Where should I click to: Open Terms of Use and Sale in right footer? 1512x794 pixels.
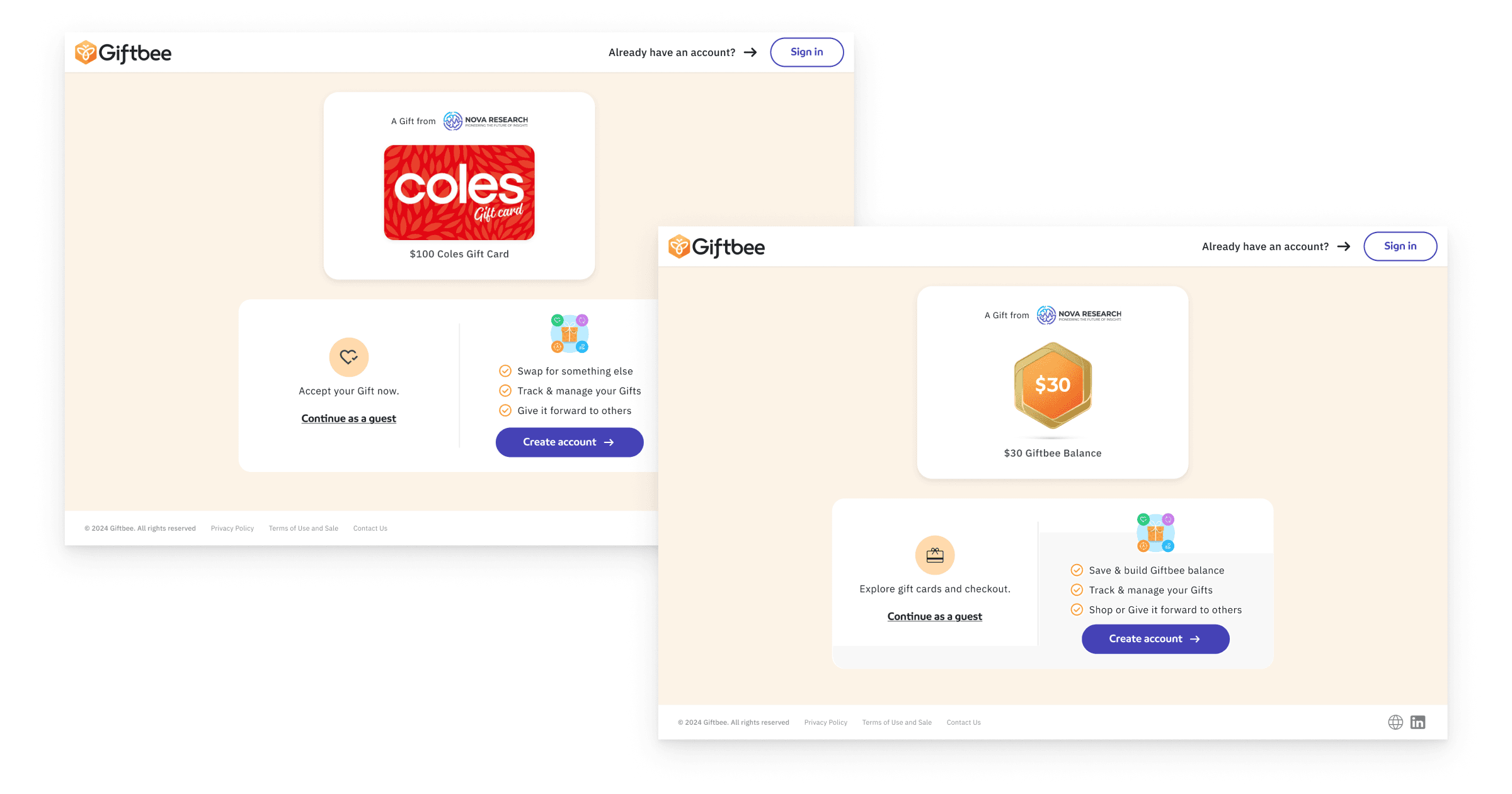pos(897,722)
